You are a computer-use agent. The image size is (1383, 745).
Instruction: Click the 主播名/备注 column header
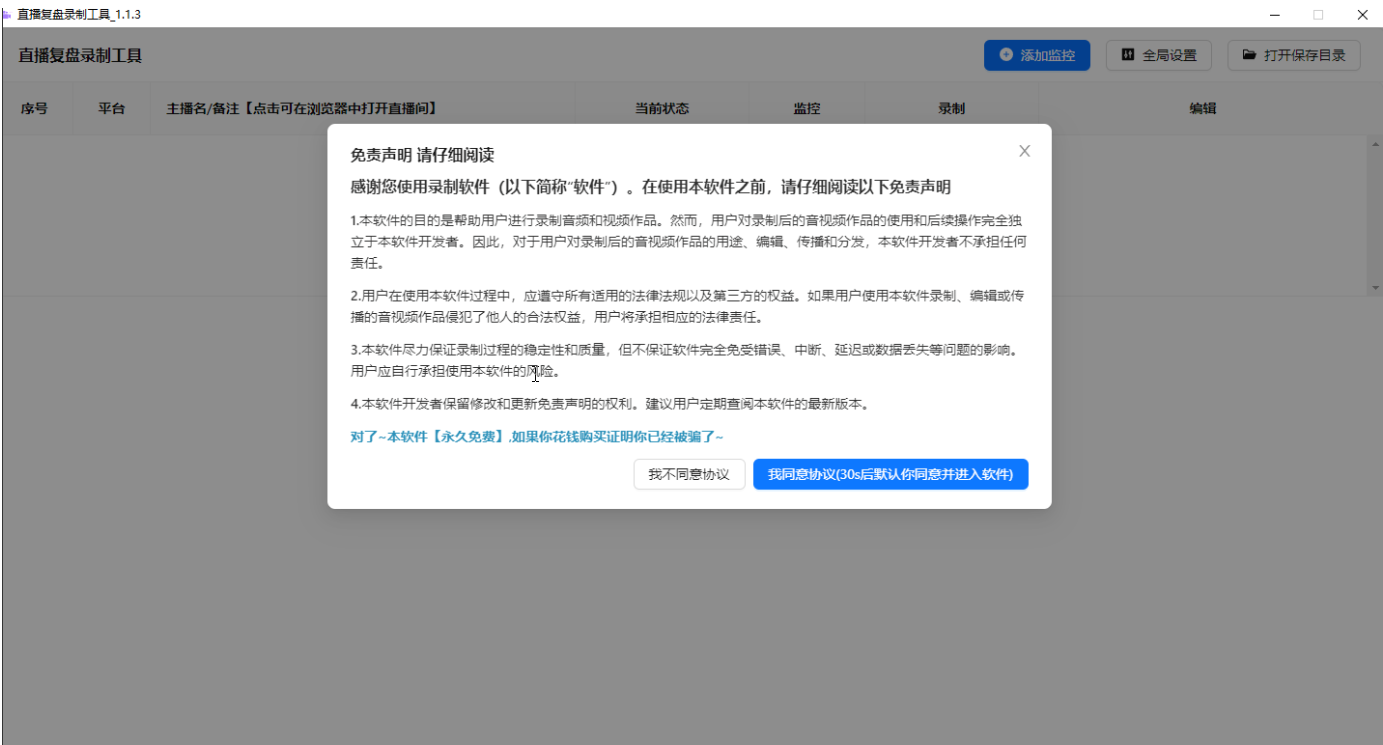click(x=302, y=109)
